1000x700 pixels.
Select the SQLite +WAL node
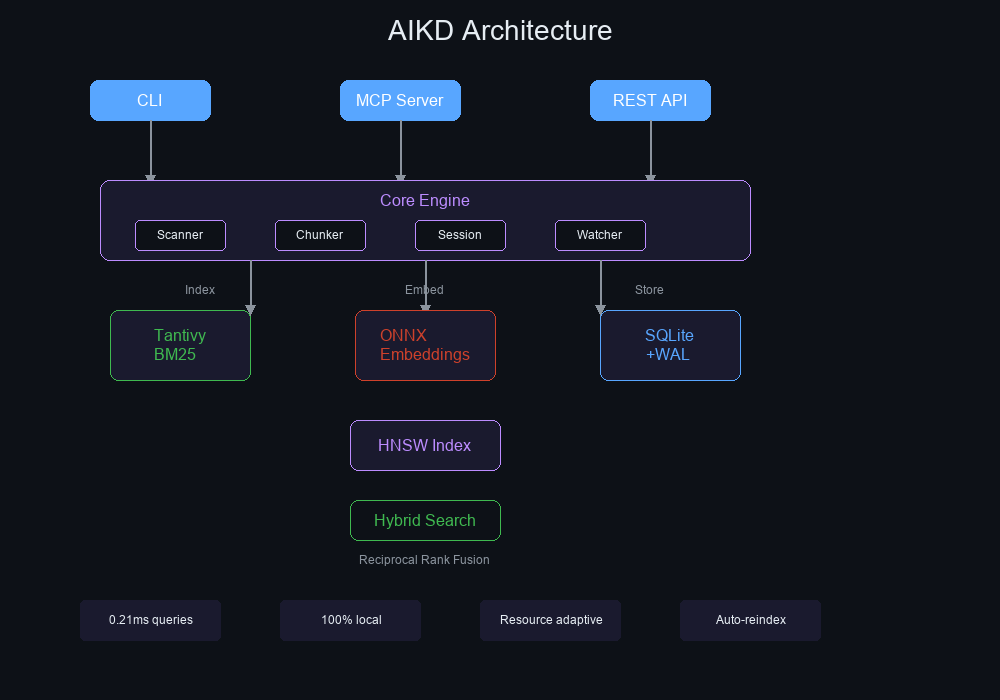[670, 346]
